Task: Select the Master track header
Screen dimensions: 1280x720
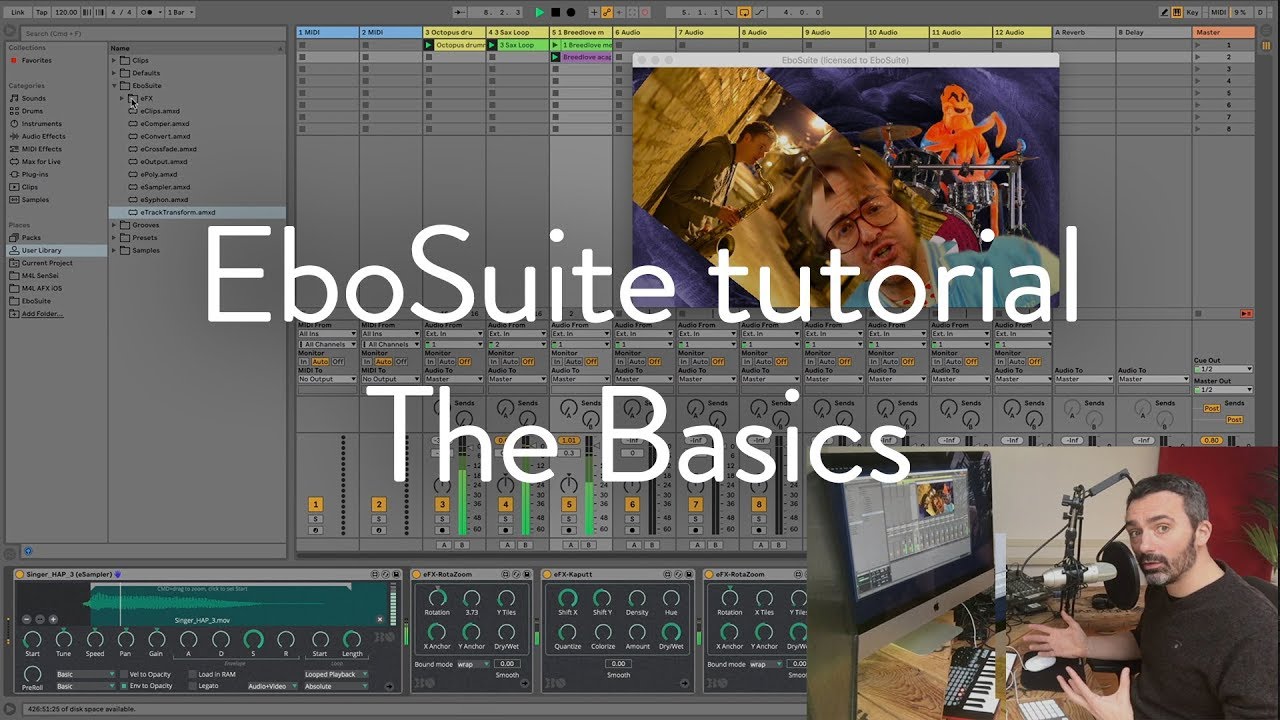Action: (x=1223, y=32)
